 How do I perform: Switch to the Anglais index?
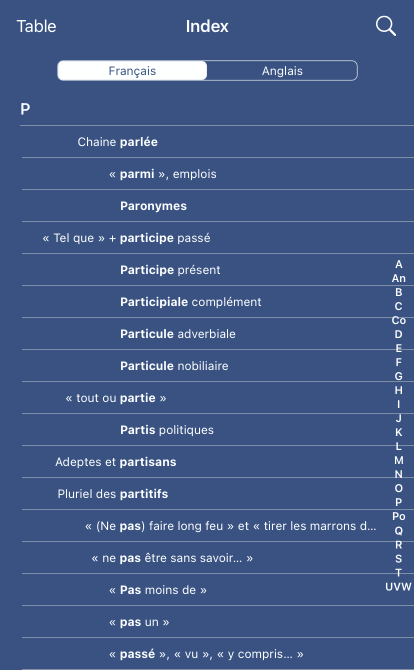pos(282,71)
